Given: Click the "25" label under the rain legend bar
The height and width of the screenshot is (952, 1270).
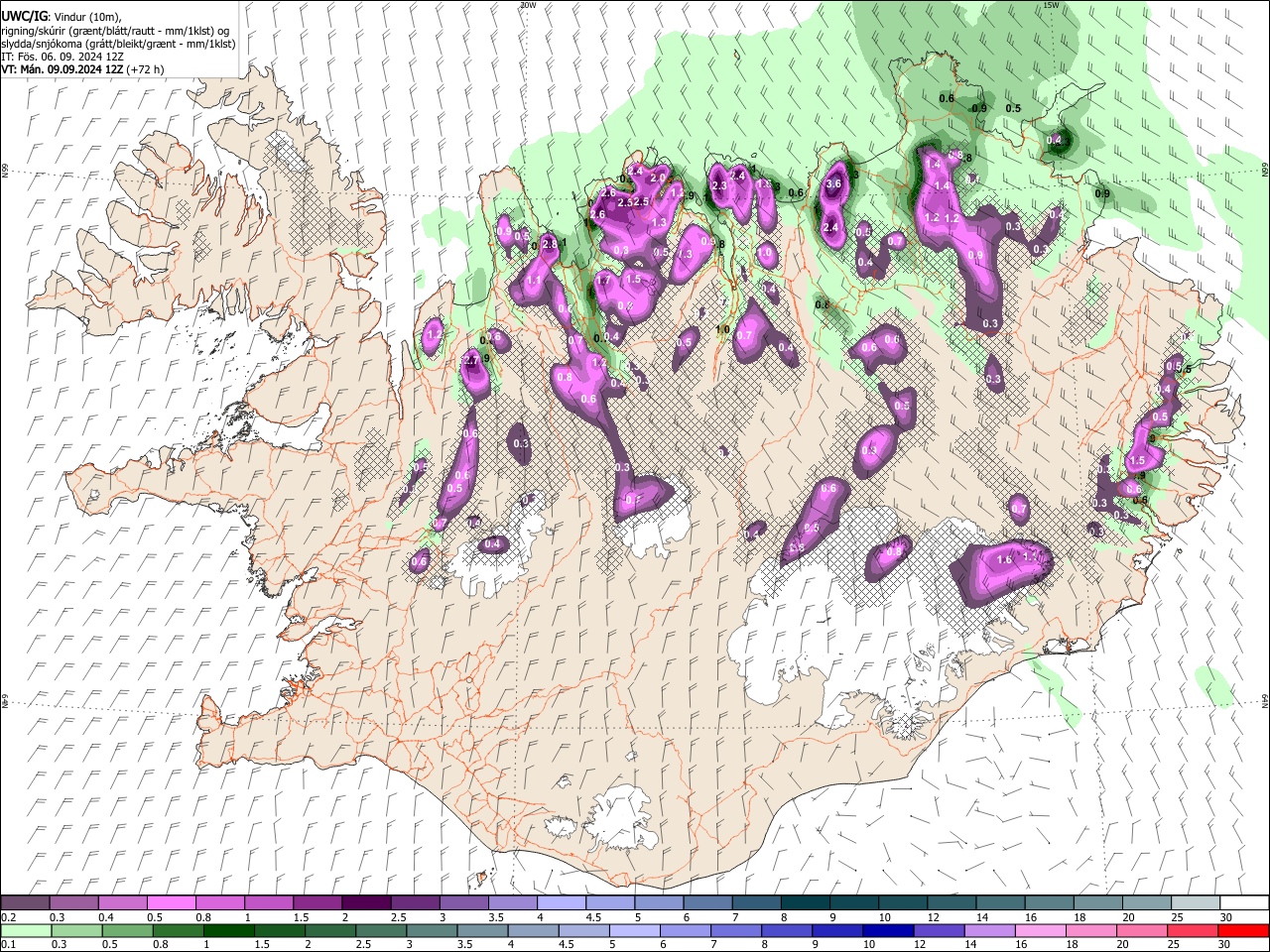Looking at the screenshot, I should click(x=1175, y=944).
